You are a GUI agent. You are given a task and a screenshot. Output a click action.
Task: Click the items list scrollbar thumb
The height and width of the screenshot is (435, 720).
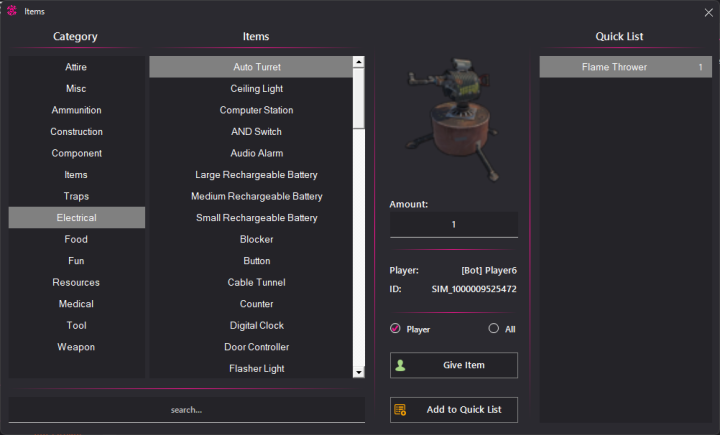[359, 99]
